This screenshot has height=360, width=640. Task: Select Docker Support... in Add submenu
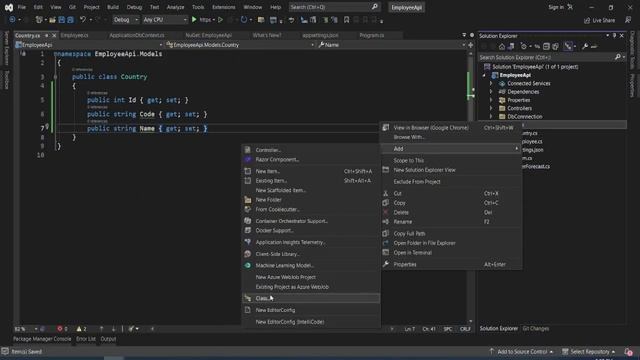(x=311, y=231)
